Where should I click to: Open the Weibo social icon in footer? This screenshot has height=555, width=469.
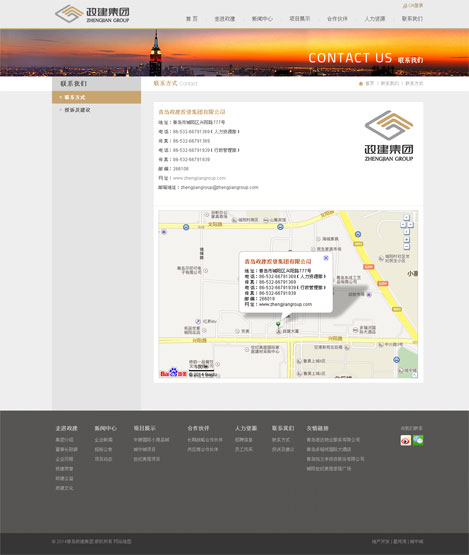point(406,440)
